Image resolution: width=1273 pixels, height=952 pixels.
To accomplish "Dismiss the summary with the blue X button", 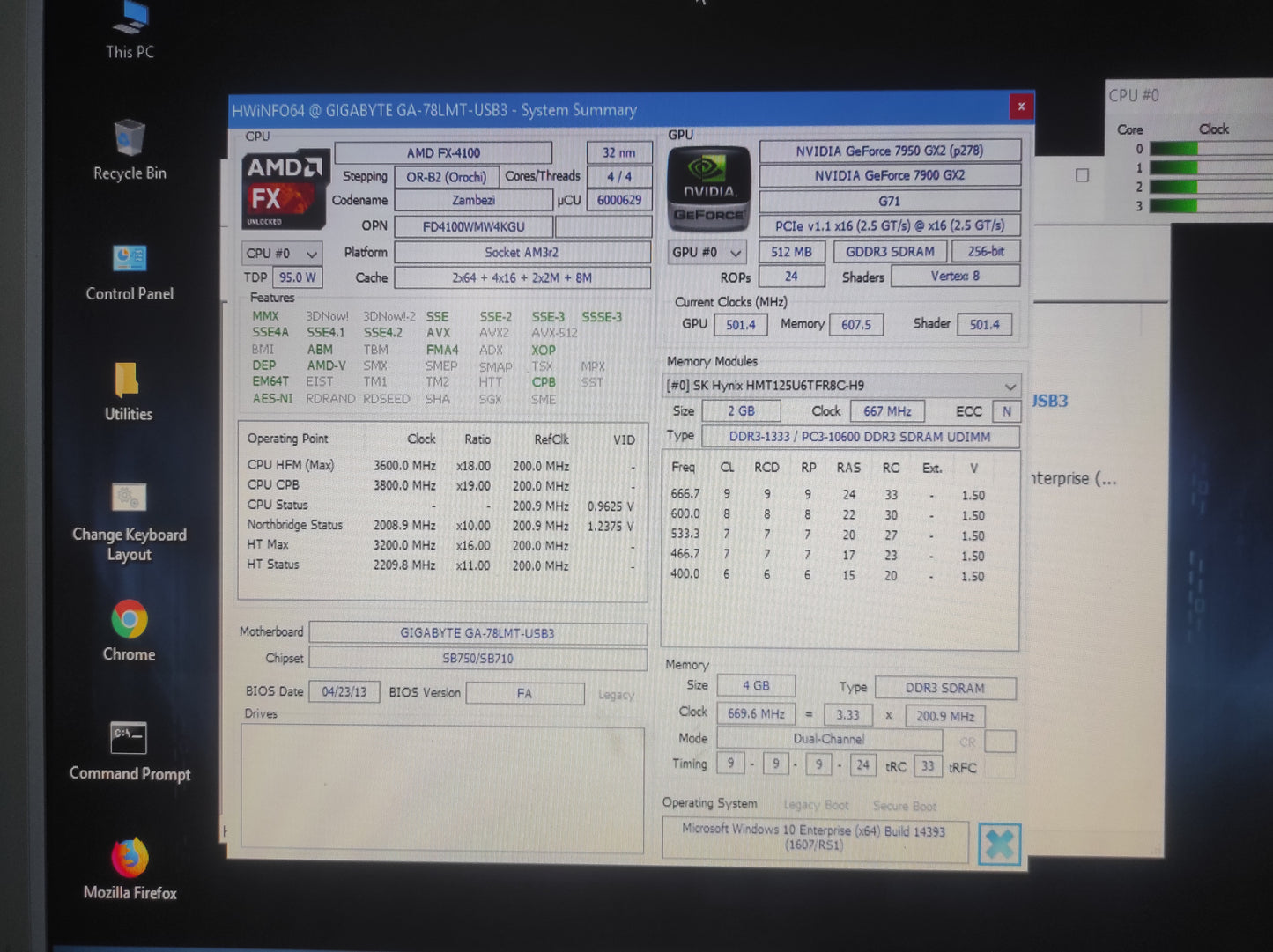I will click(x=1000, y=843).
